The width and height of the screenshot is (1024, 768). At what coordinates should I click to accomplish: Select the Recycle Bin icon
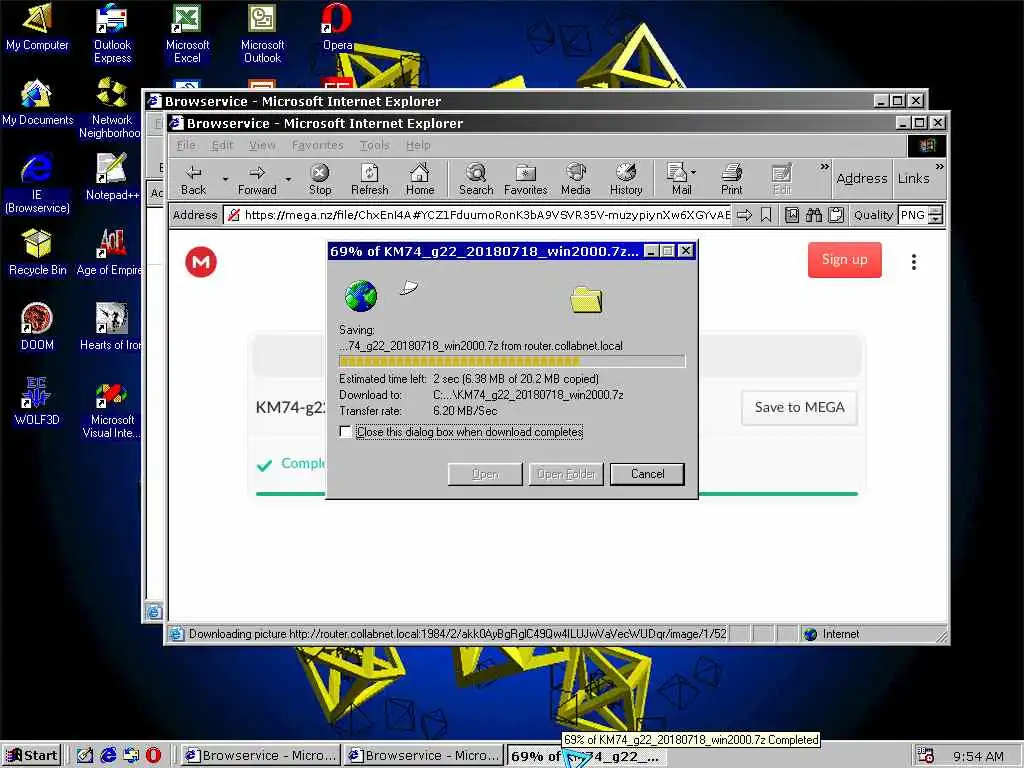(37, 253)
